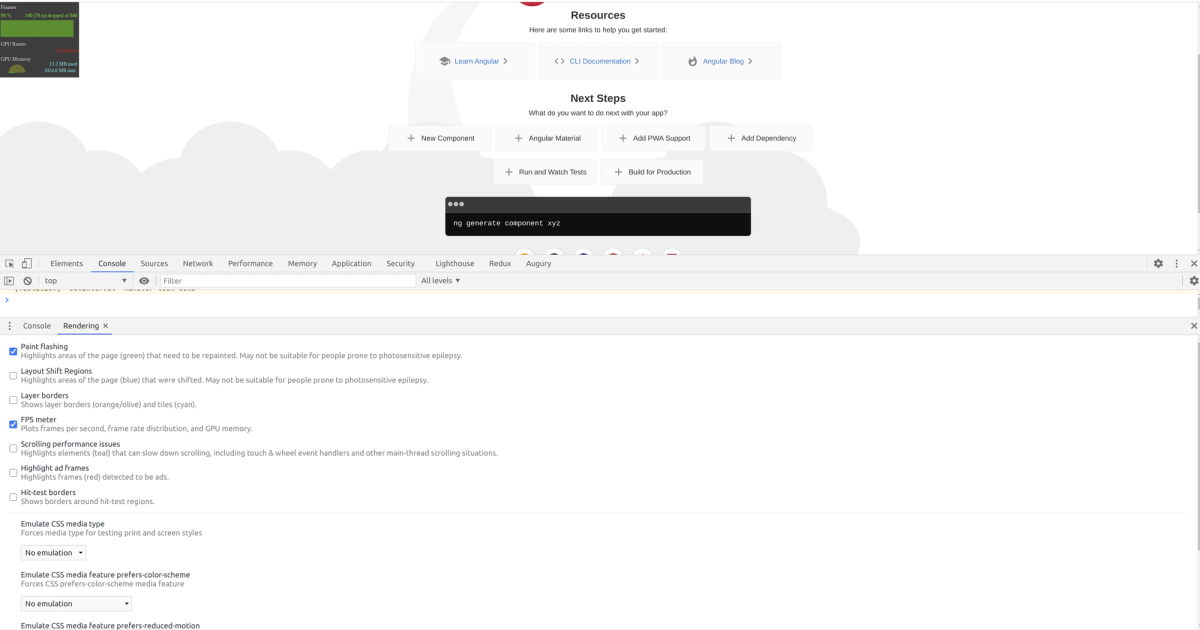
Task: Click the Build for Production label
Action: coord(660,172)
